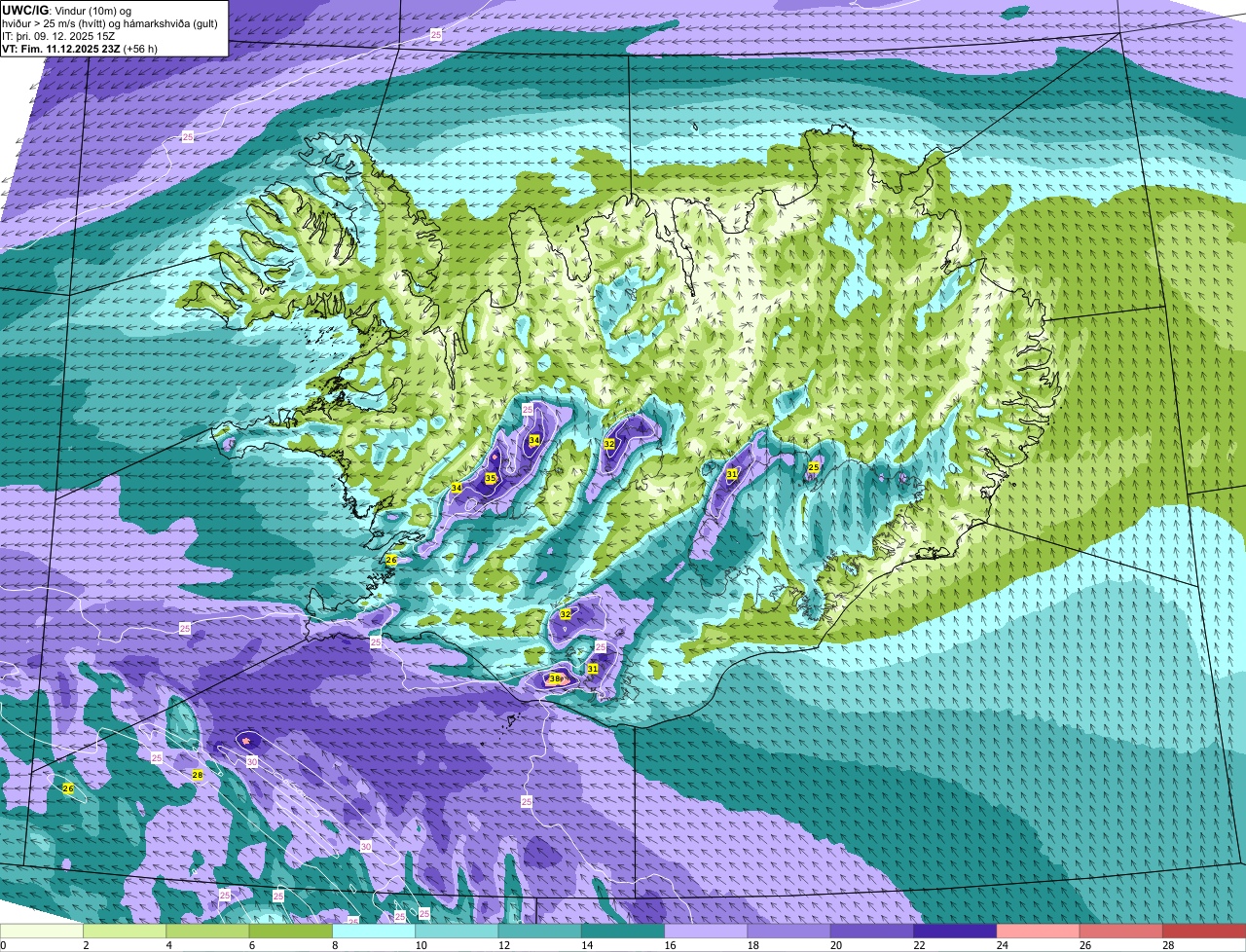
Task: Click the yellow 38 maximum gust marker
Action: pos(554,678)
